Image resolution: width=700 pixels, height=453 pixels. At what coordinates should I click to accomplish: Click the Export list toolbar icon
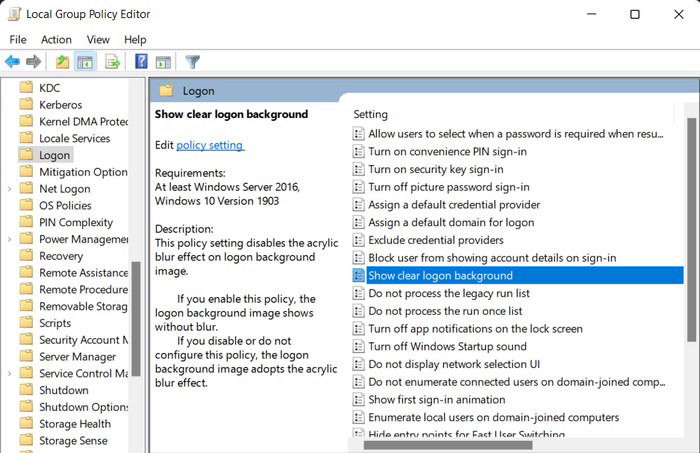pos(112,62)
